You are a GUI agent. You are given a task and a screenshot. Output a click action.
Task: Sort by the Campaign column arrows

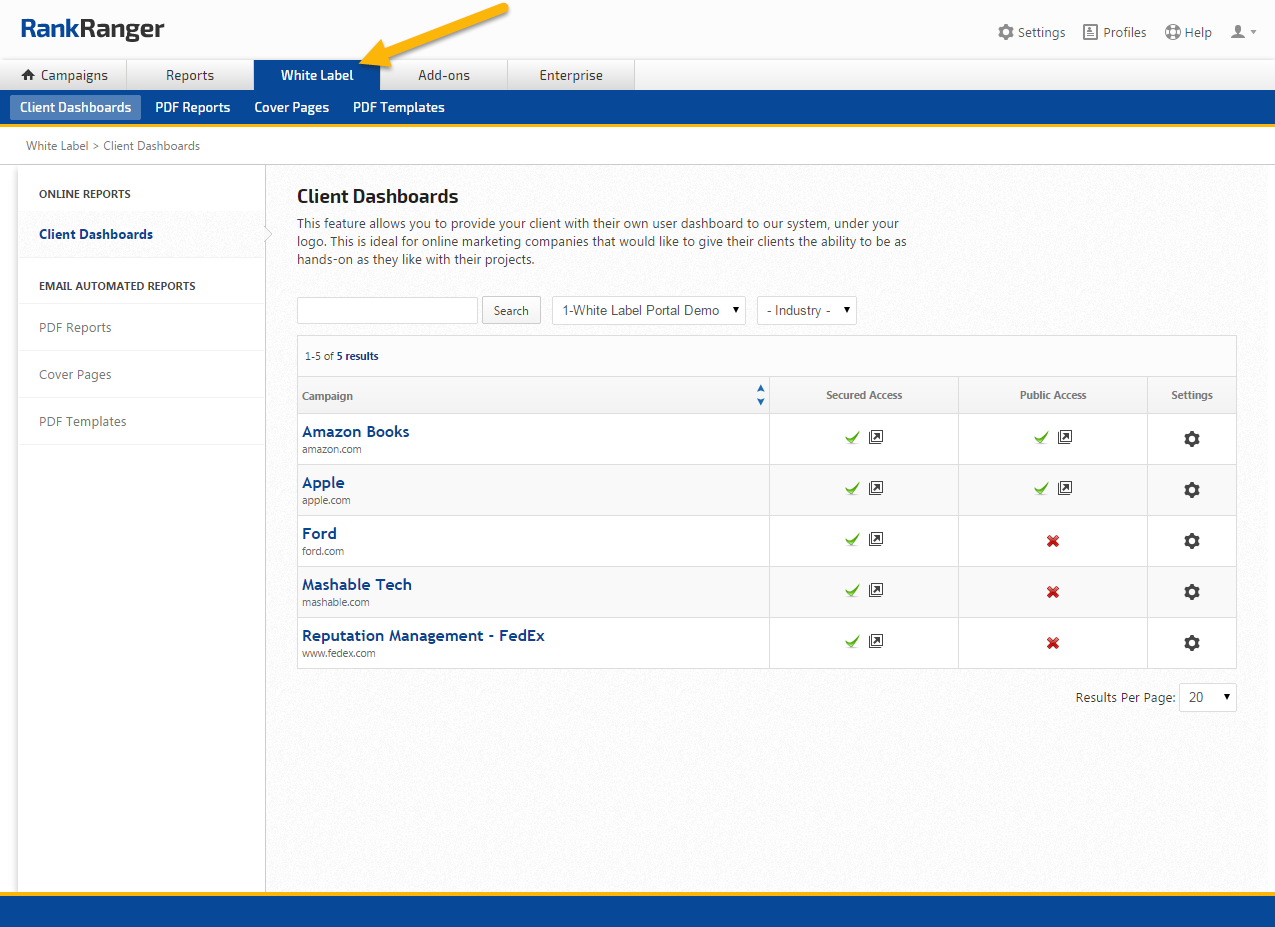click(760, 395)
